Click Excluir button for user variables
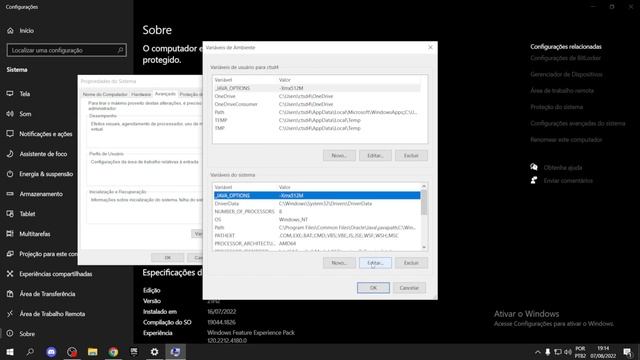 411,156
